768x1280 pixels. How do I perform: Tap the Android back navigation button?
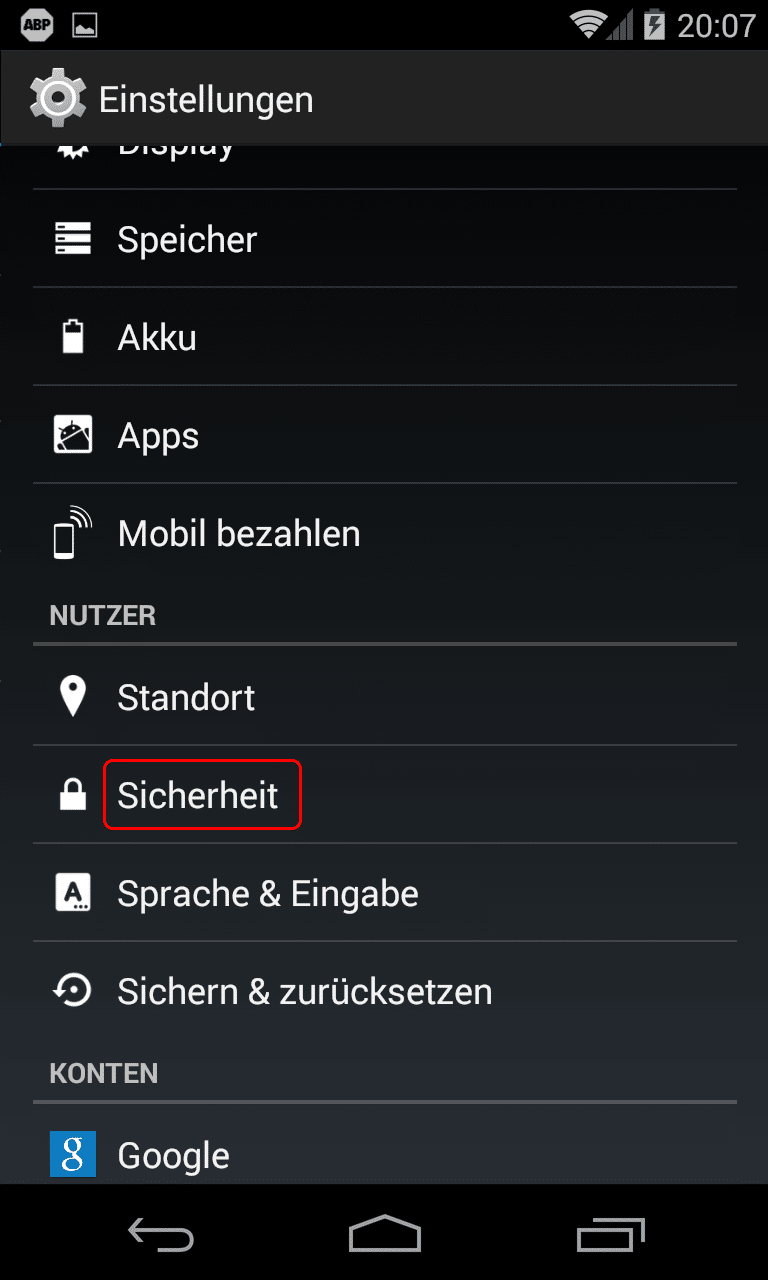160,1235
